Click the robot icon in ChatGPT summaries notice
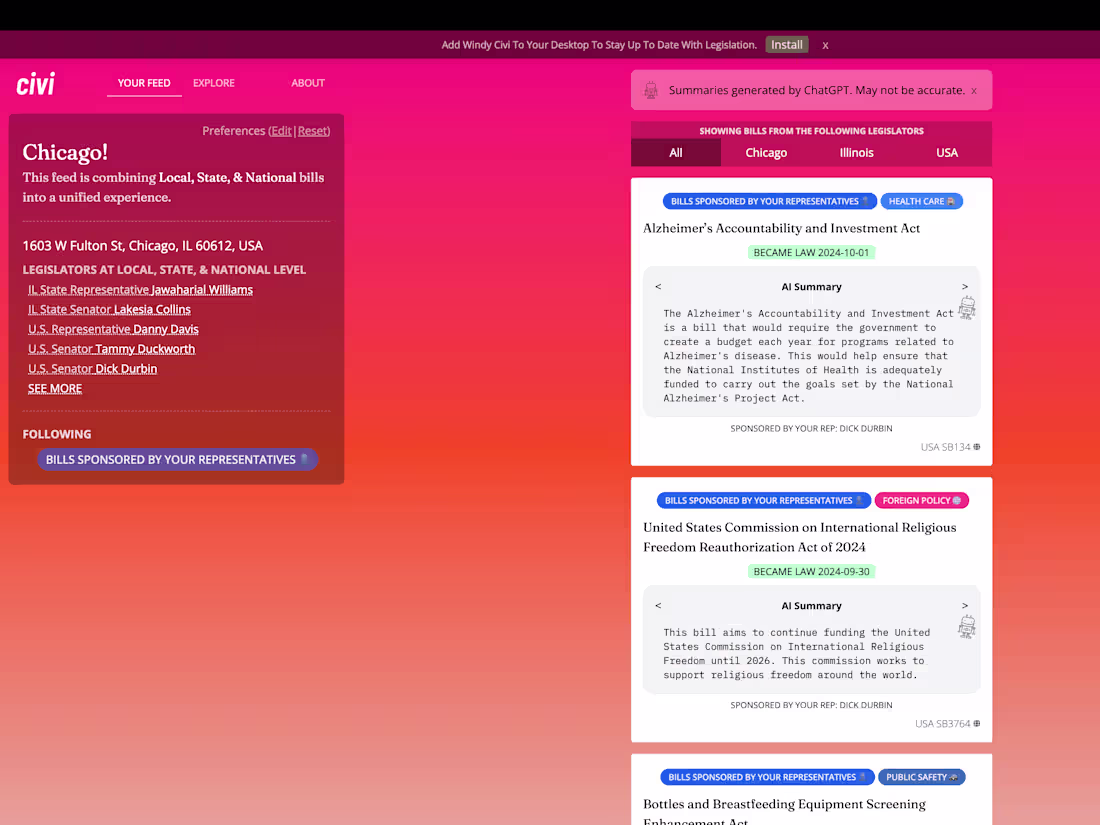 [651, 90]
